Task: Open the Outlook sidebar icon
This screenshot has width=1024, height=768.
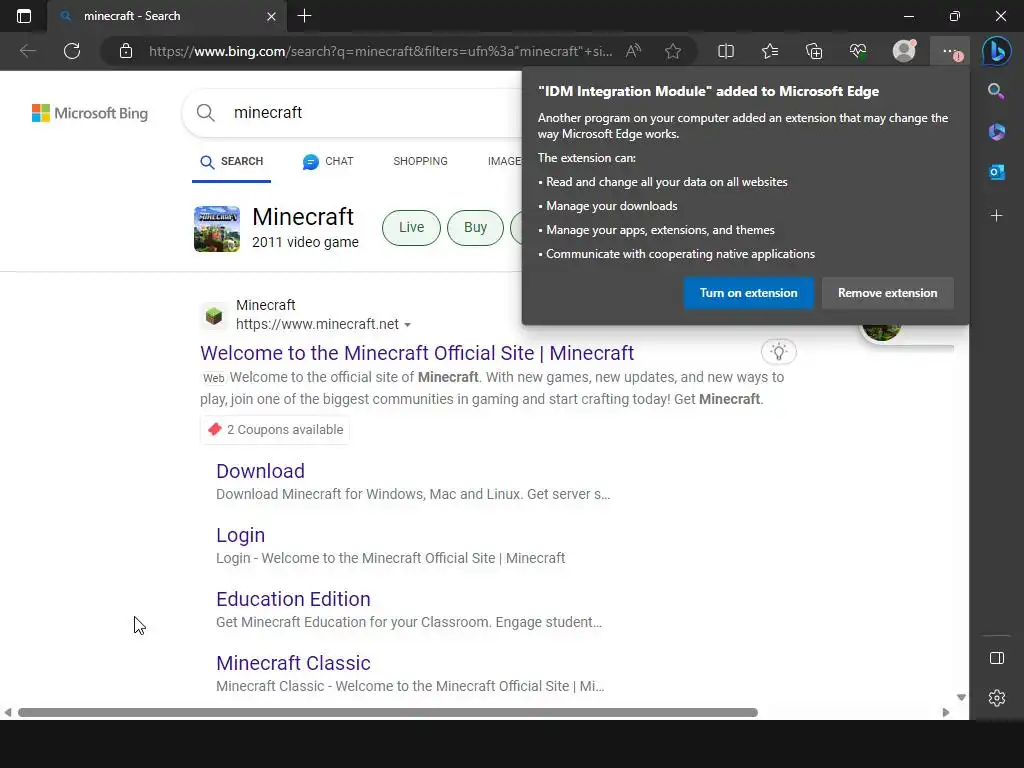Action: pyautogui.click(x=997, y=172)
